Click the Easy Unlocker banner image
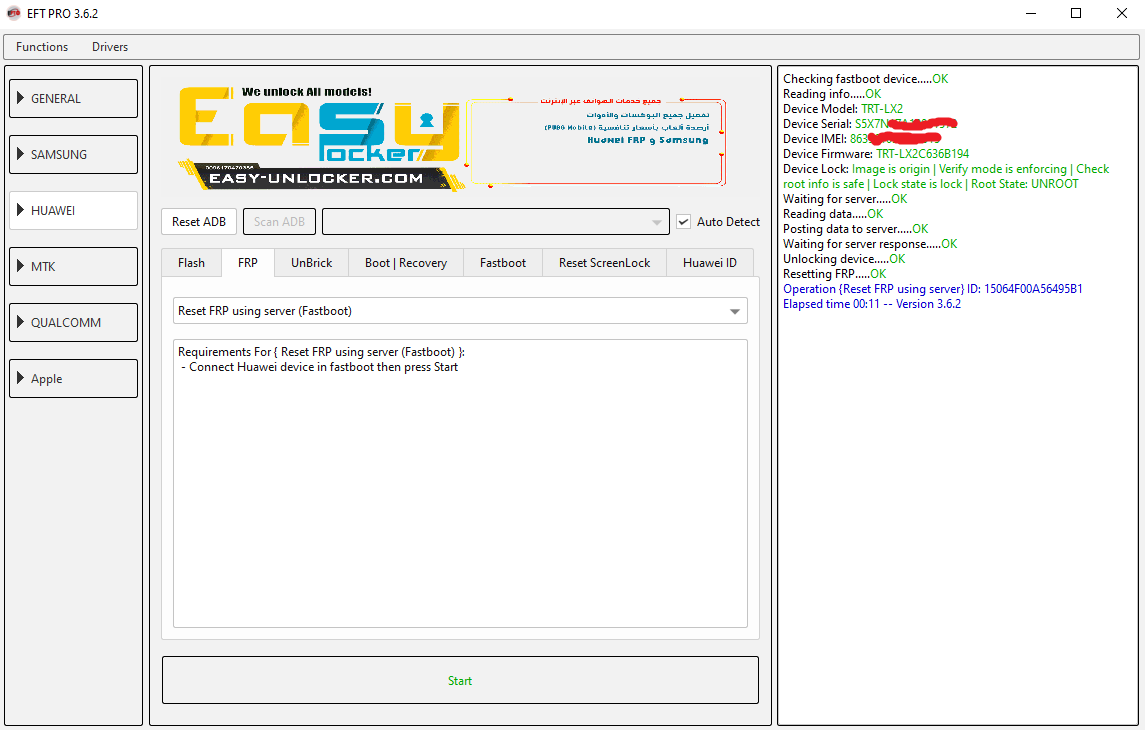 point(320,139)
